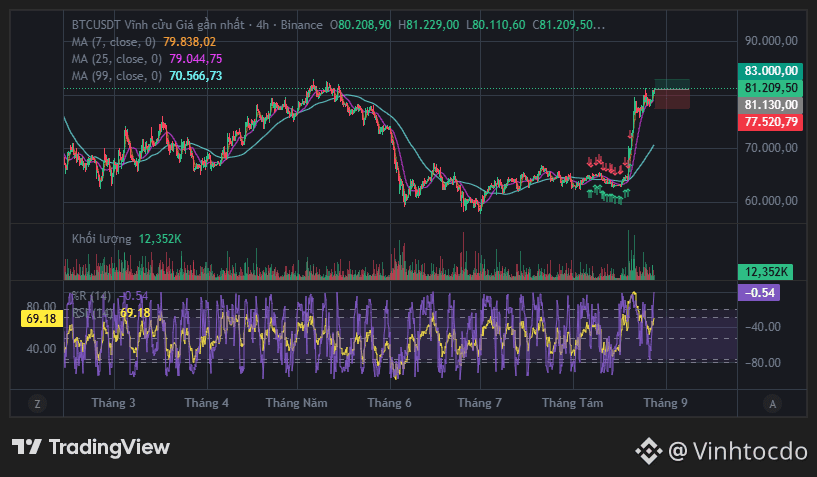Click the Z timezone button
817x477 pixels.
click(x=37, y=404)
